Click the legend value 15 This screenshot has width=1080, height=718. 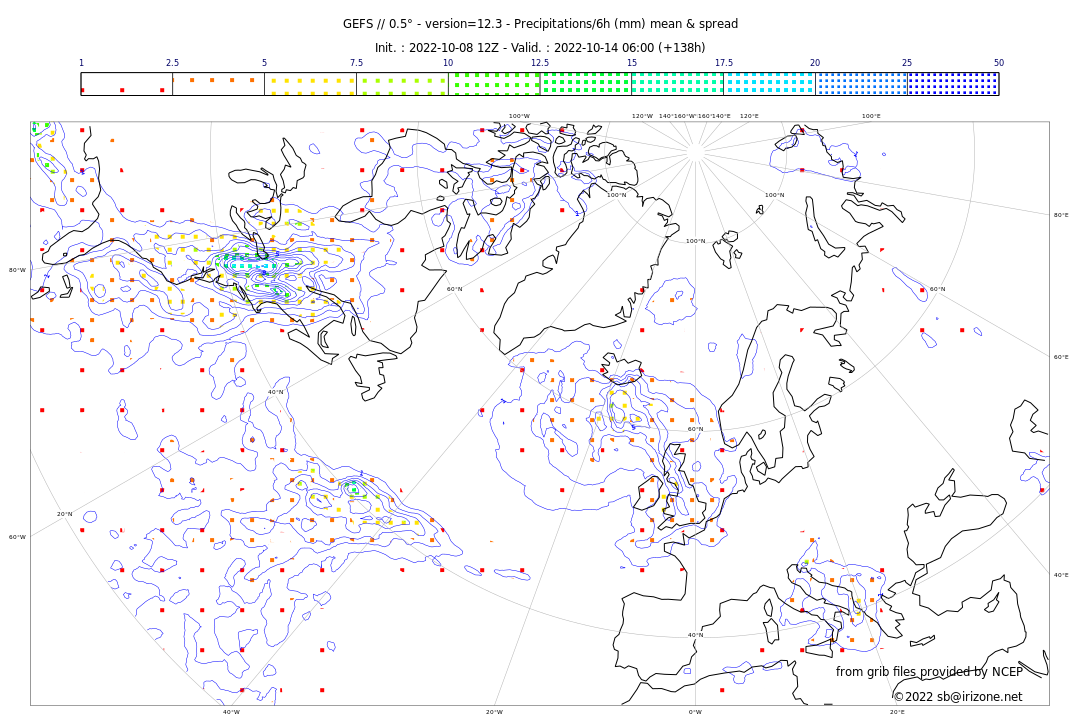pyautogui.click(x=632, y=63)
